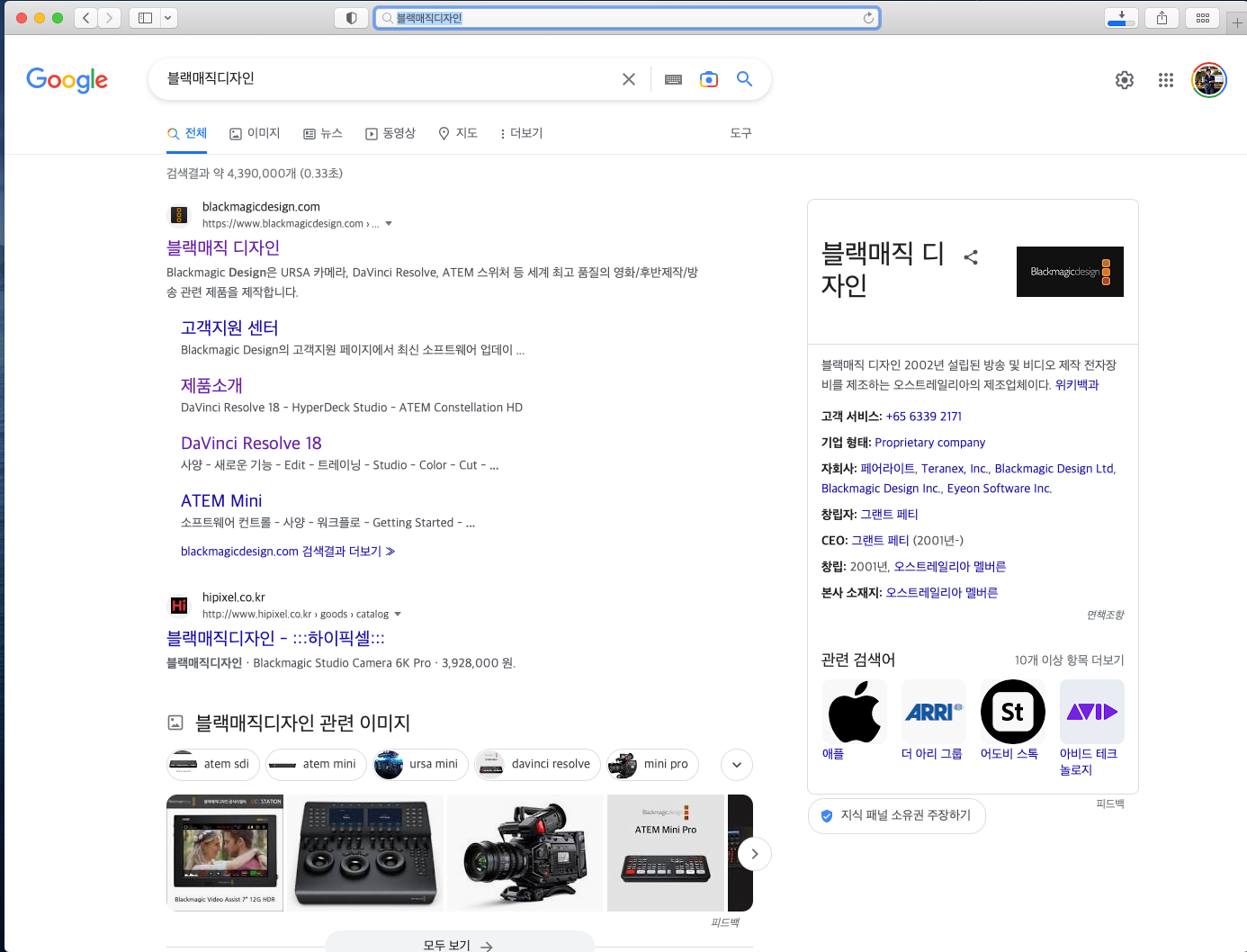1247x952 pixels.
Task: Open the privacy shield report icon
Action: 351,18
